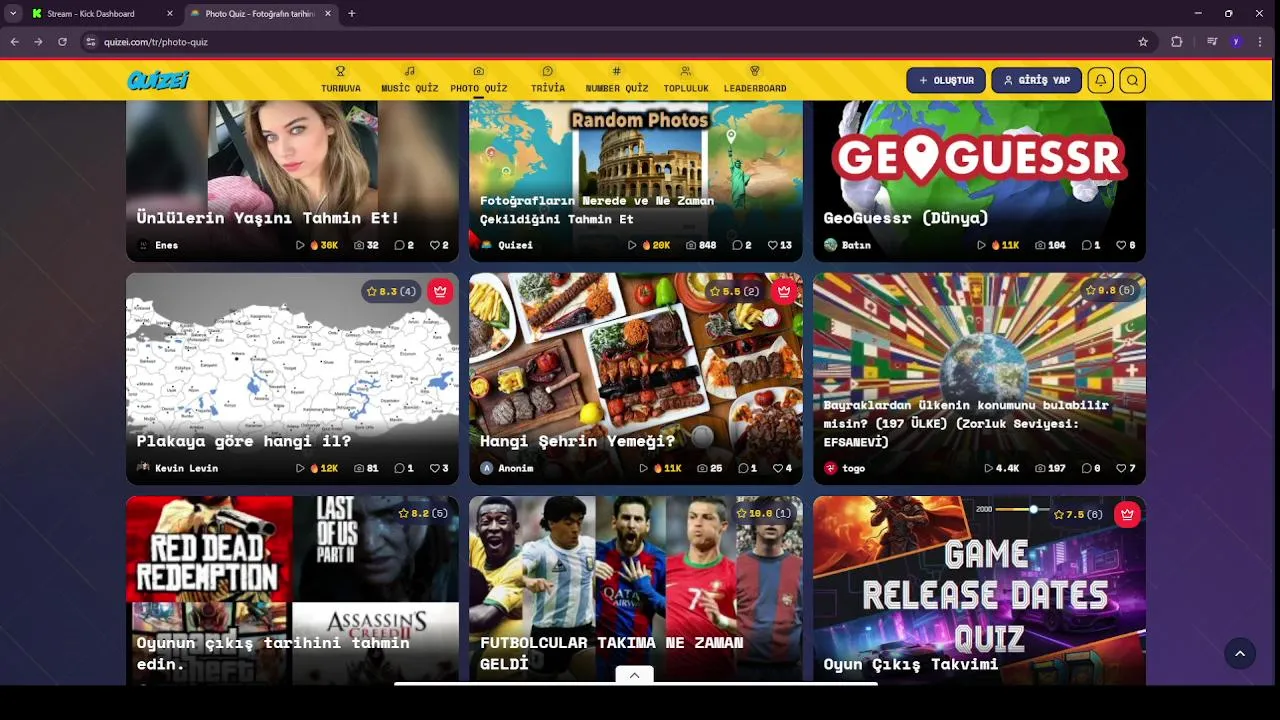Click author Kevin Levin name

point(186,468)
